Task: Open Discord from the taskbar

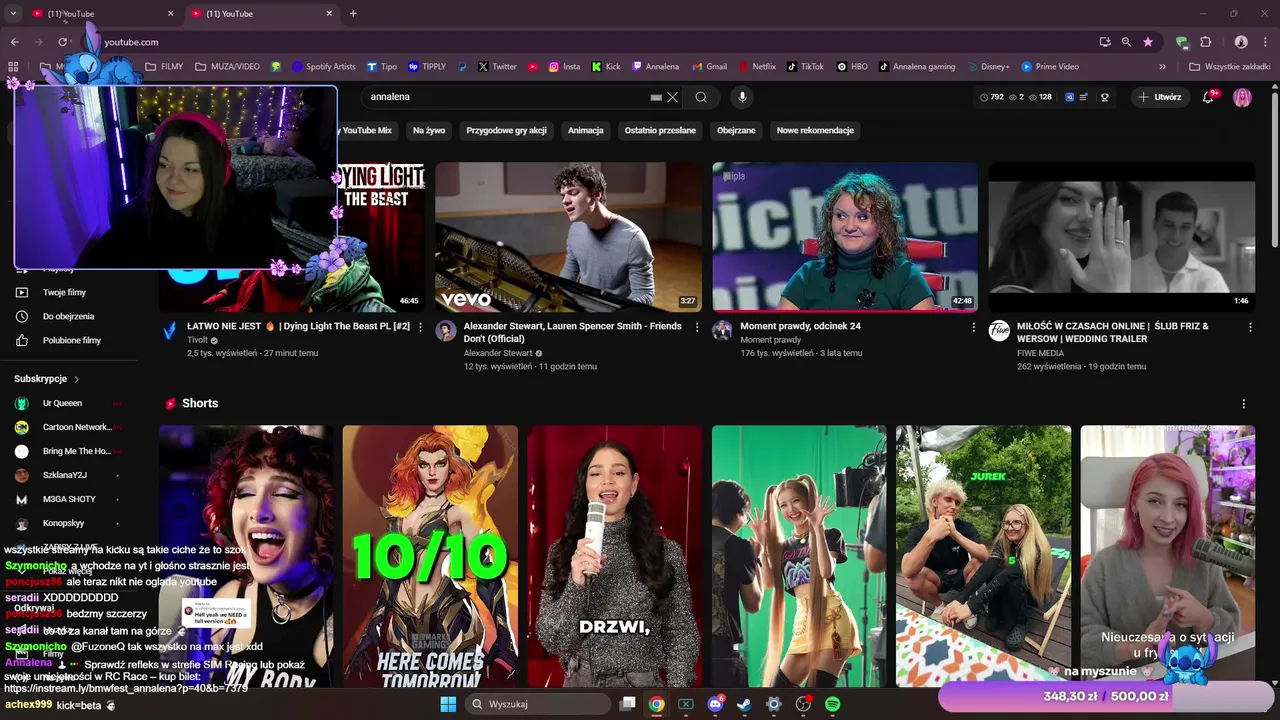Action: point(715,704)
